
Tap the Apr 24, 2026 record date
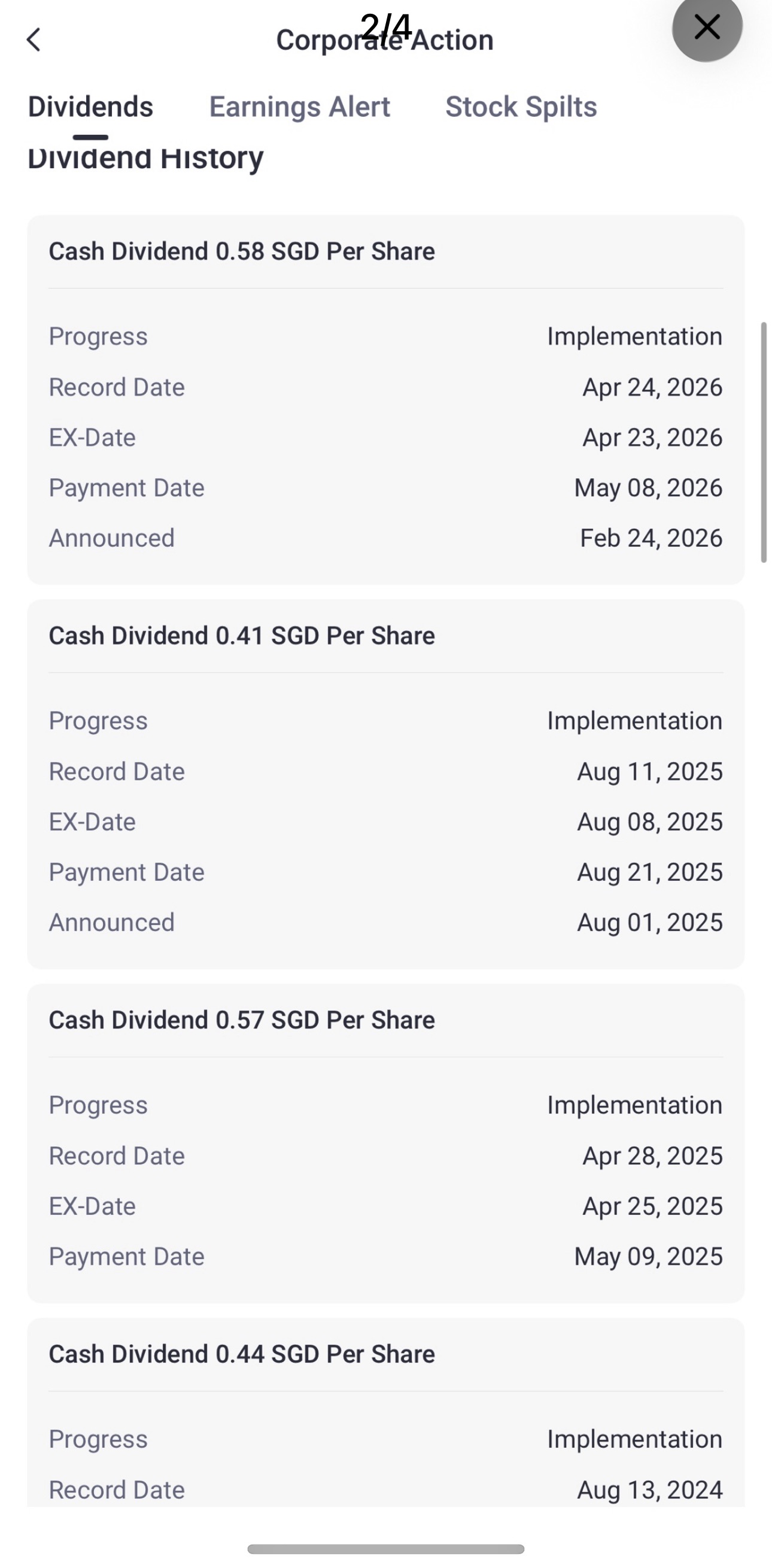652,387
